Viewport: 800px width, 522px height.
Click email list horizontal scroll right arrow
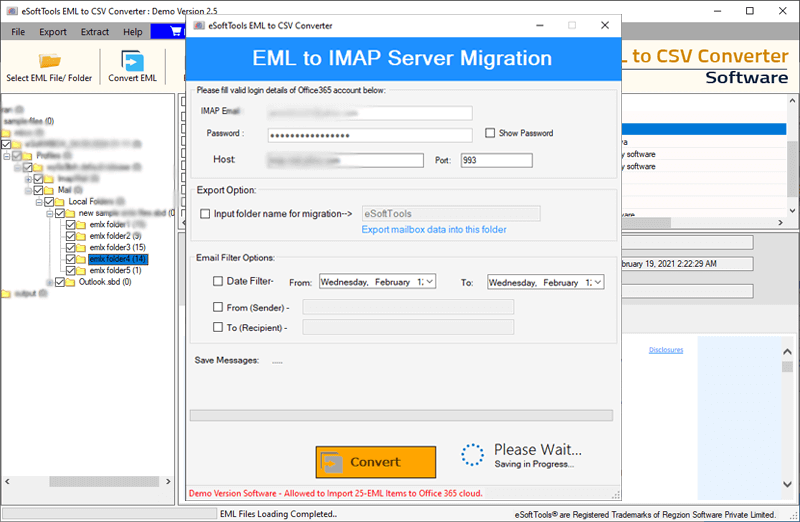[x=780, y=222]
